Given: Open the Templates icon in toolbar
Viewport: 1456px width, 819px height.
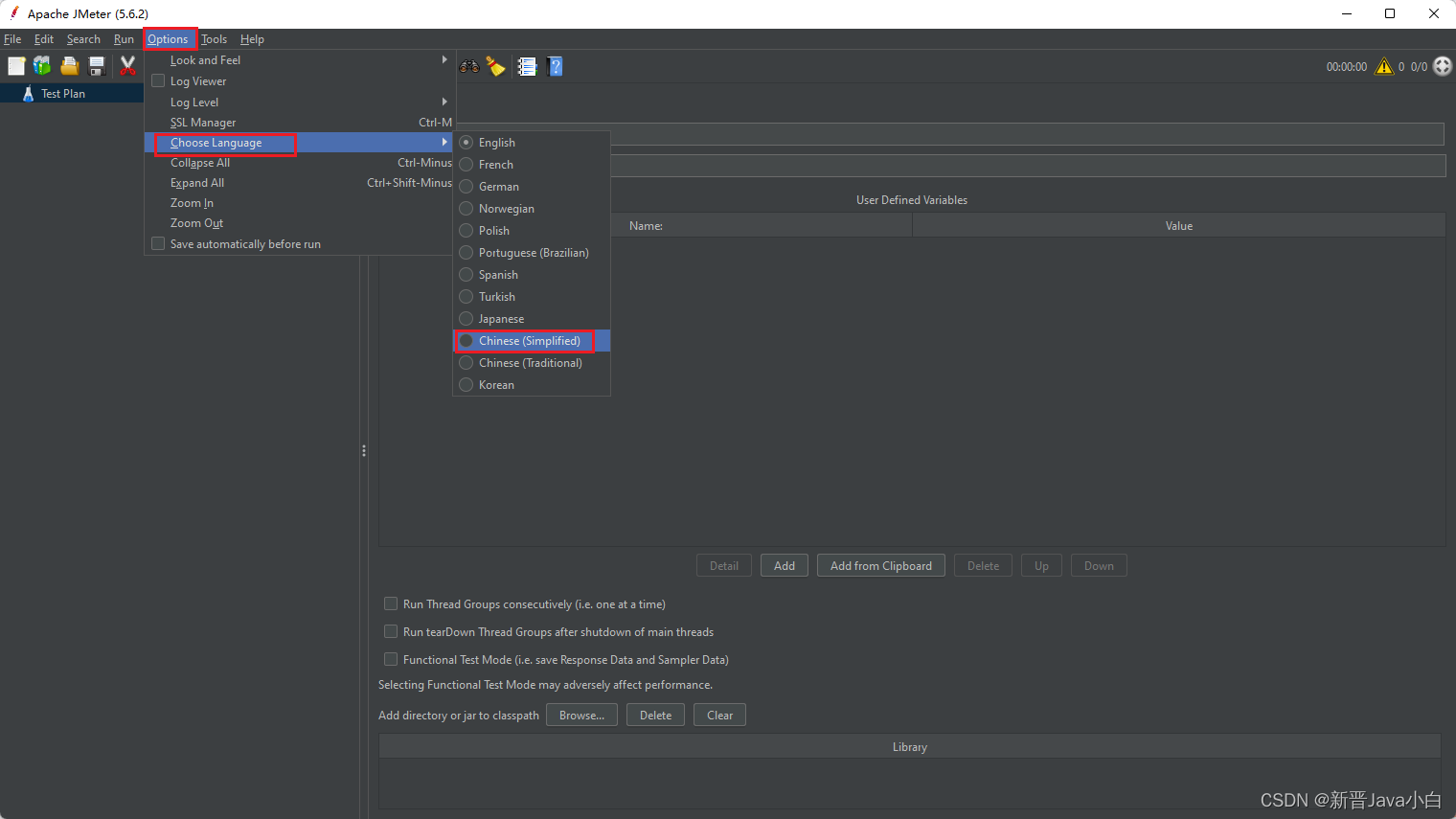Looking at the screenshot, I should [42, 66].
